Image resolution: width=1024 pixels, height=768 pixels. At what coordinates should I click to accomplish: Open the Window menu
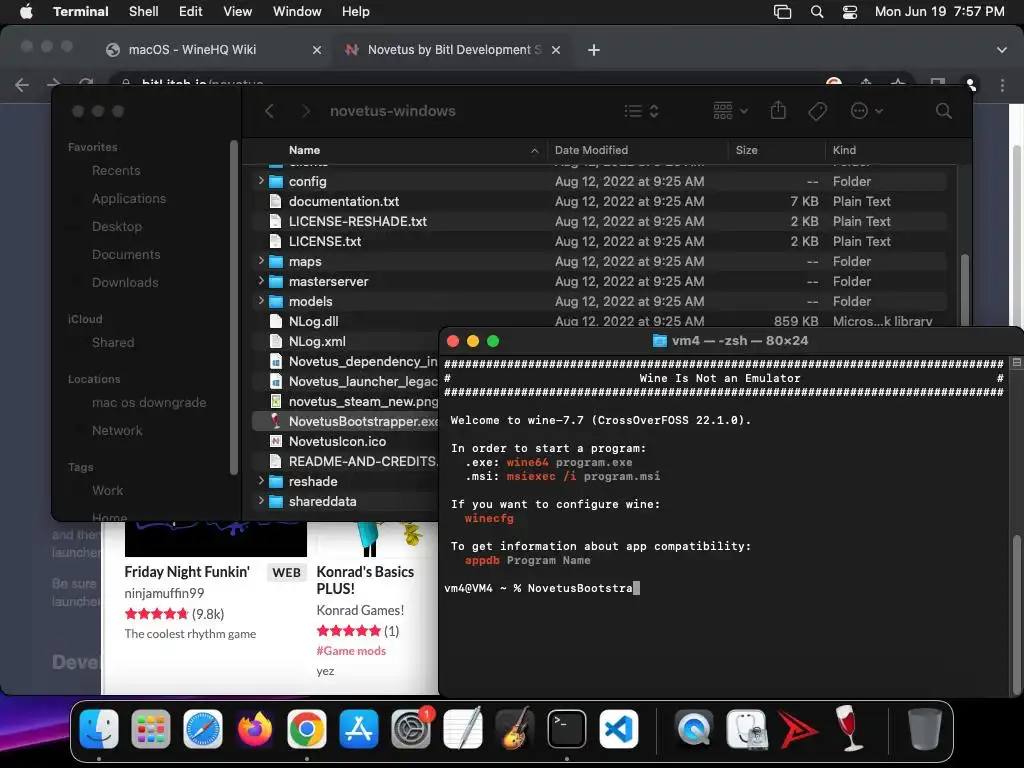[297, 12]
